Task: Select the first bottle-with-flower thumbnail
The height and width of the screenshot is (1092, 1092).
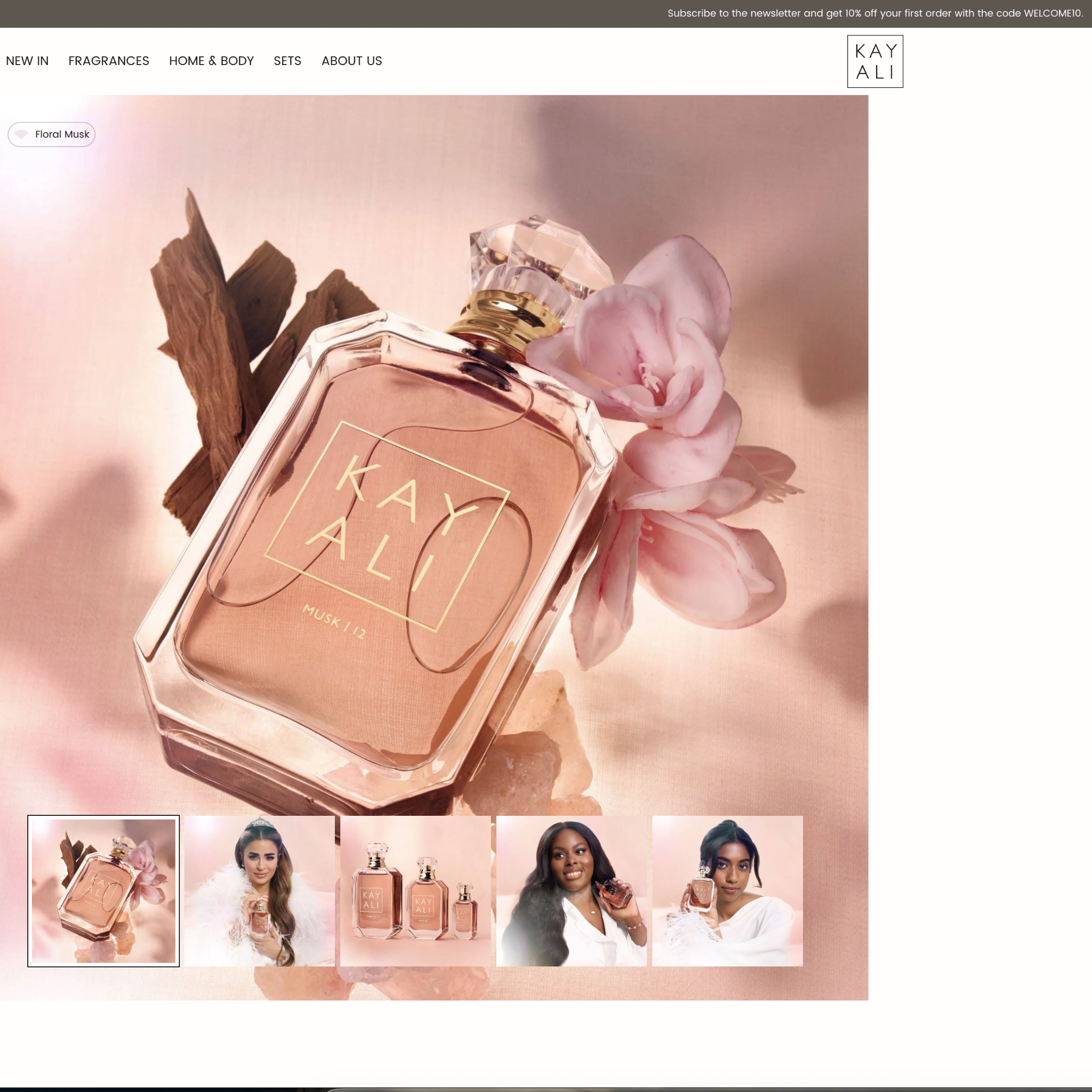Action: coord(103,891)
